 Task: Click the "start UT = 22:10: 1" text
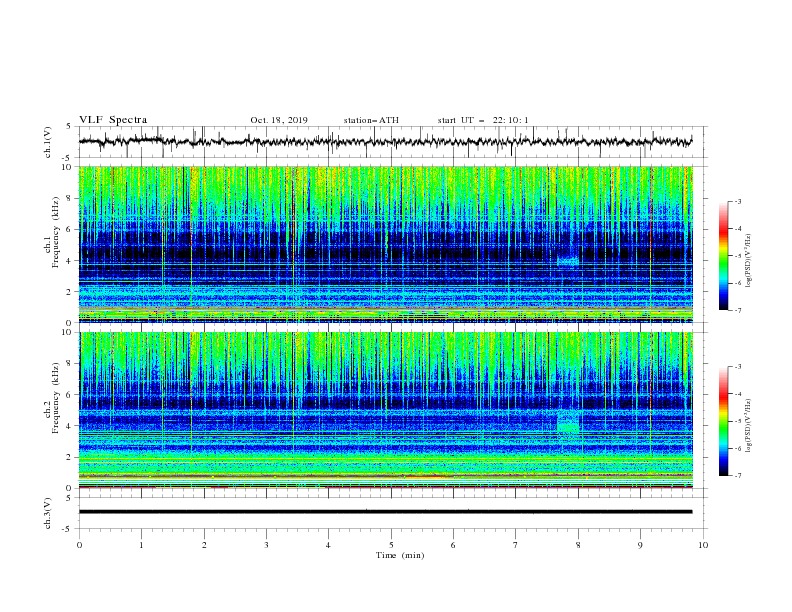(x=483, y=120)
